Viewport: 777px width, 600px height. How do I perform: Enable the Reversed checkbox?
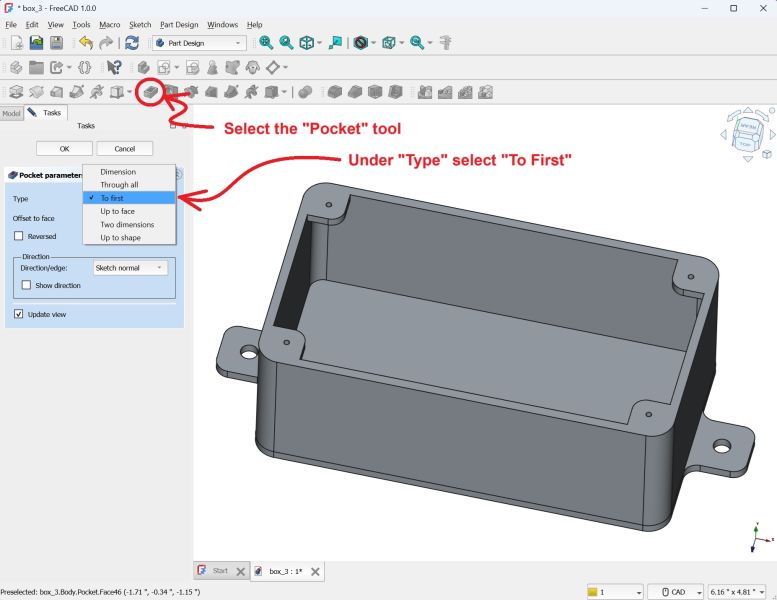click(x=19, y=236)
